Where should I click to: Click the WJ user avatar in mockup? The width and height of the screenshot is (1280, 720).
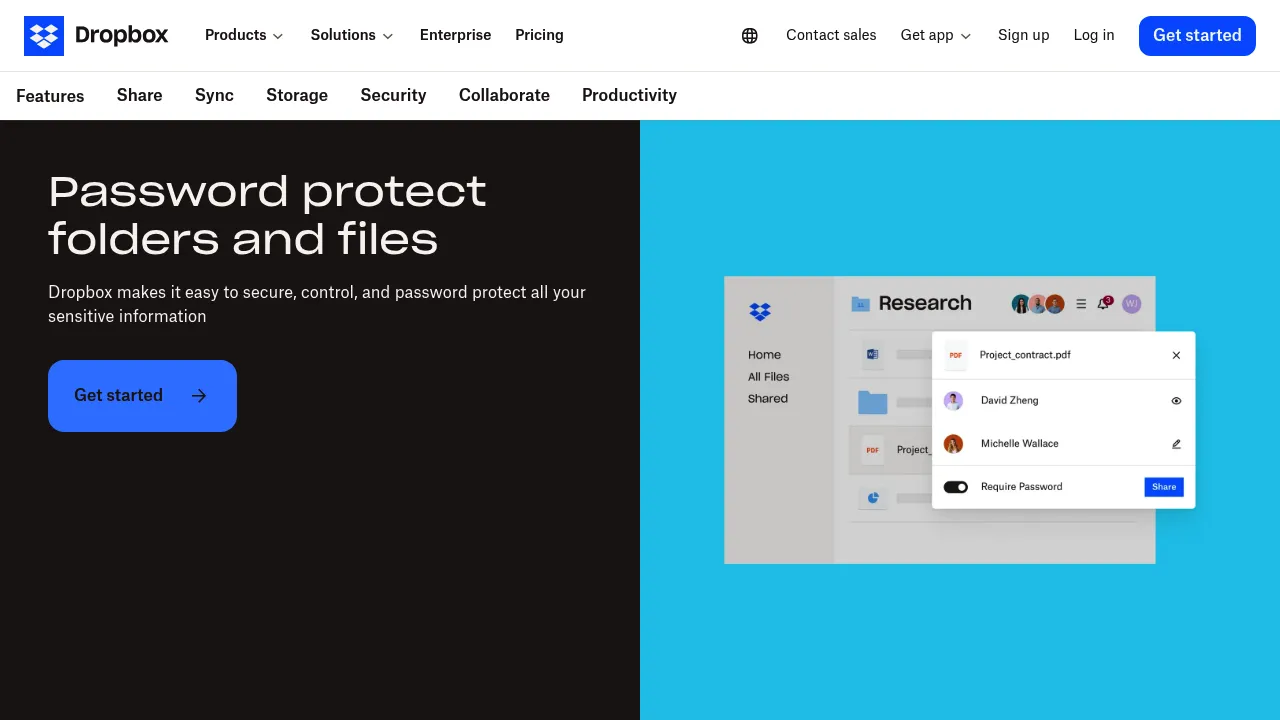click(x=1131, y=304)
